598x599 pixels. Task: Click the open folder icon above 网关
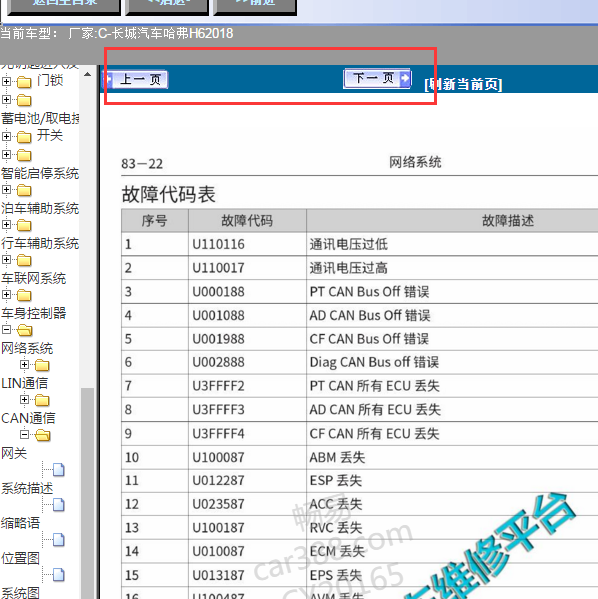42,435
